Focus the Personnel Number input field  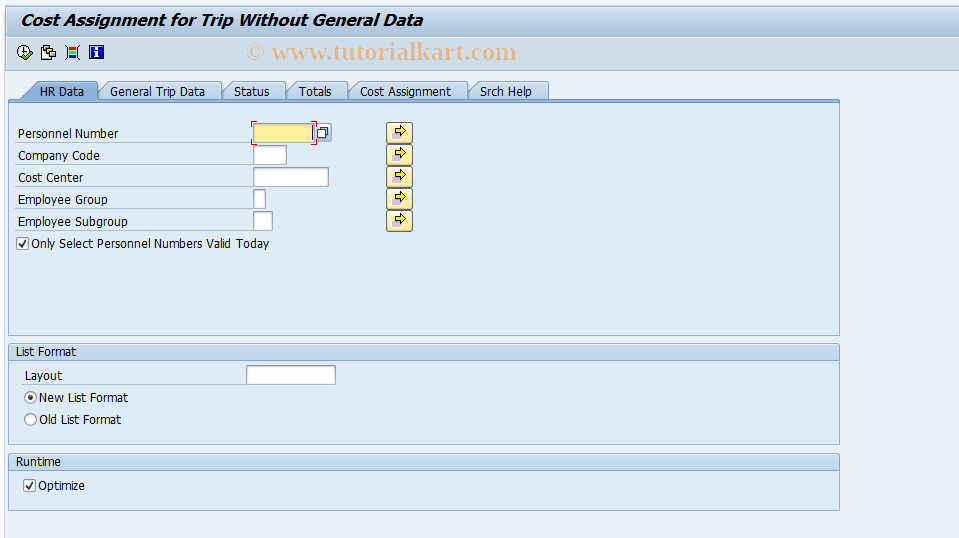pyautogui.click(x=283, y=133)
